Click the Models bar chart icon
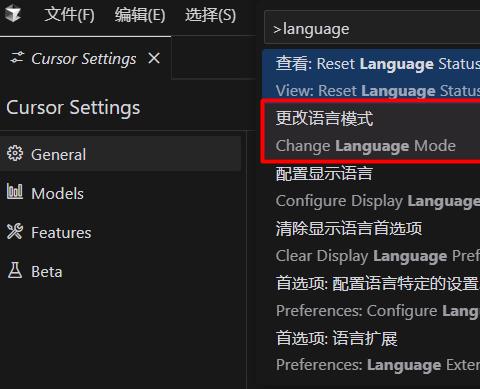The width and height of the screenshot is (480, 389). (x=15, y=191)
